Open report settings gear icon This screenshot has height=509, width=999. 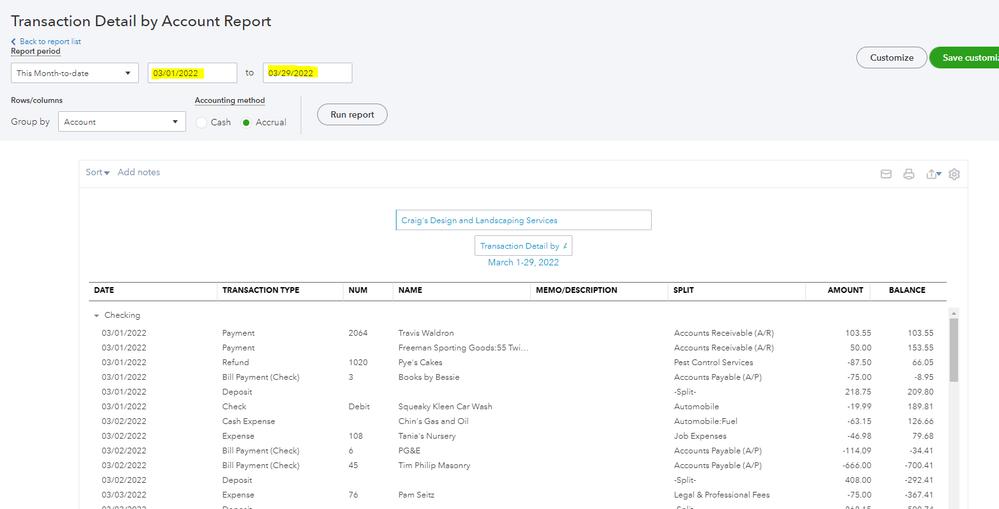pyautogui.click(x=954, y=174)
